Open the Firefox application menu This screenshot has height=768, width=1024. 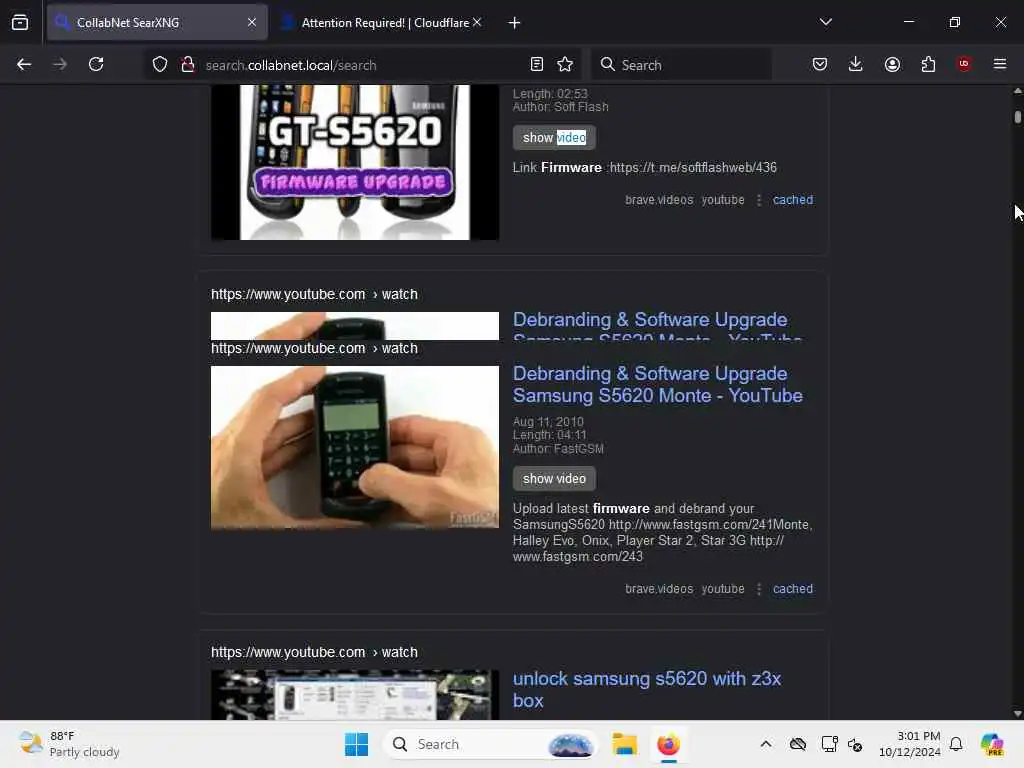[1000, 64]
